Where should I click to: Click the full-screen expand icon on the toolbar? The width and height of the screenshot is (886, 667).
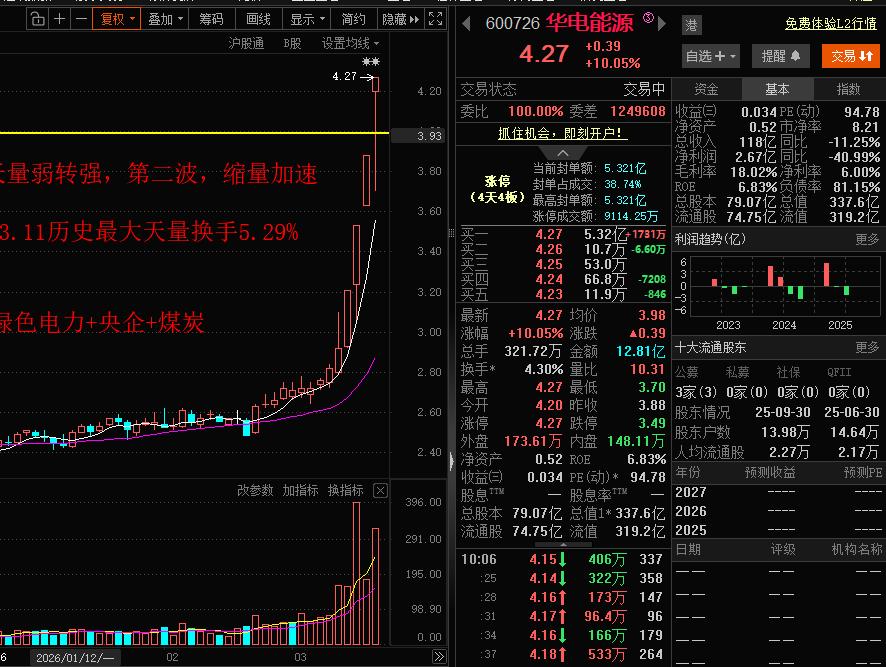click(434, 18)
